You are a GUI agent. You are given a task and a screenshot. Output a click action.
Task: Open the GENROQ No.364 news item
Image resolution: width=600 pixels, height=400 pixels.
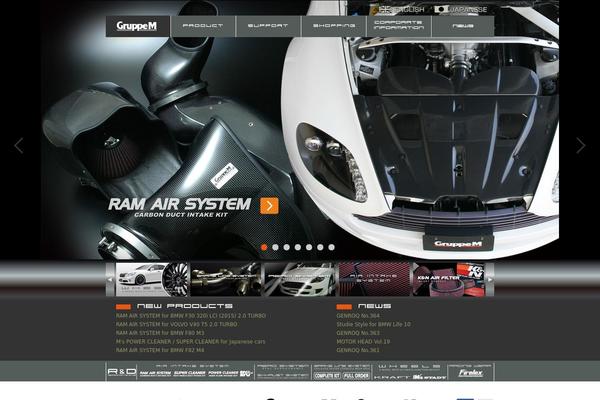(358, 316)
